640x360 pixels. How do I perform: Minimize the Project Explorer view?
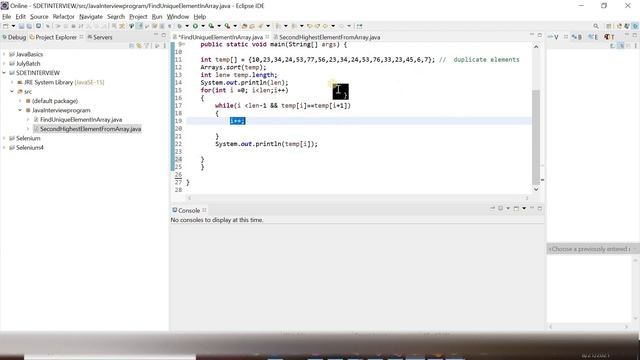tap(156, 36)
